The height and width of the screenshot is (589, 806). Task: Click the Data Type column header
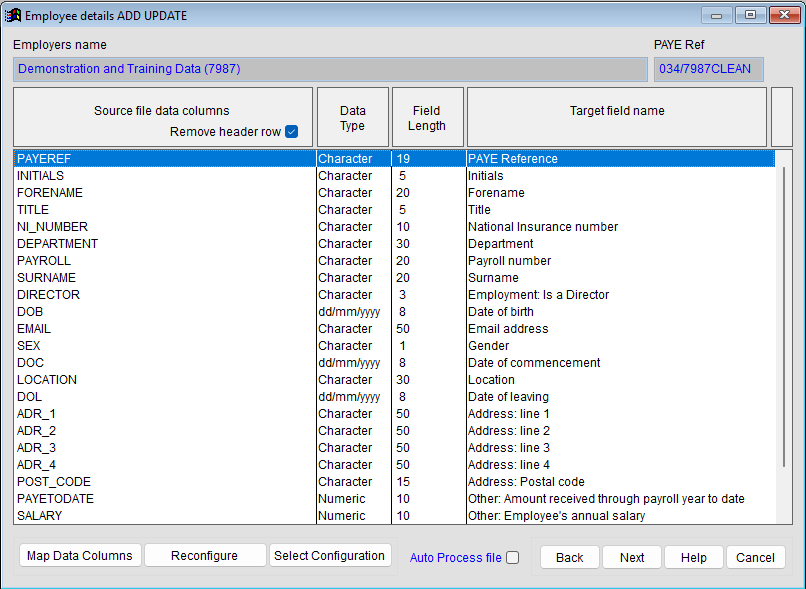[x=353, y=118]
